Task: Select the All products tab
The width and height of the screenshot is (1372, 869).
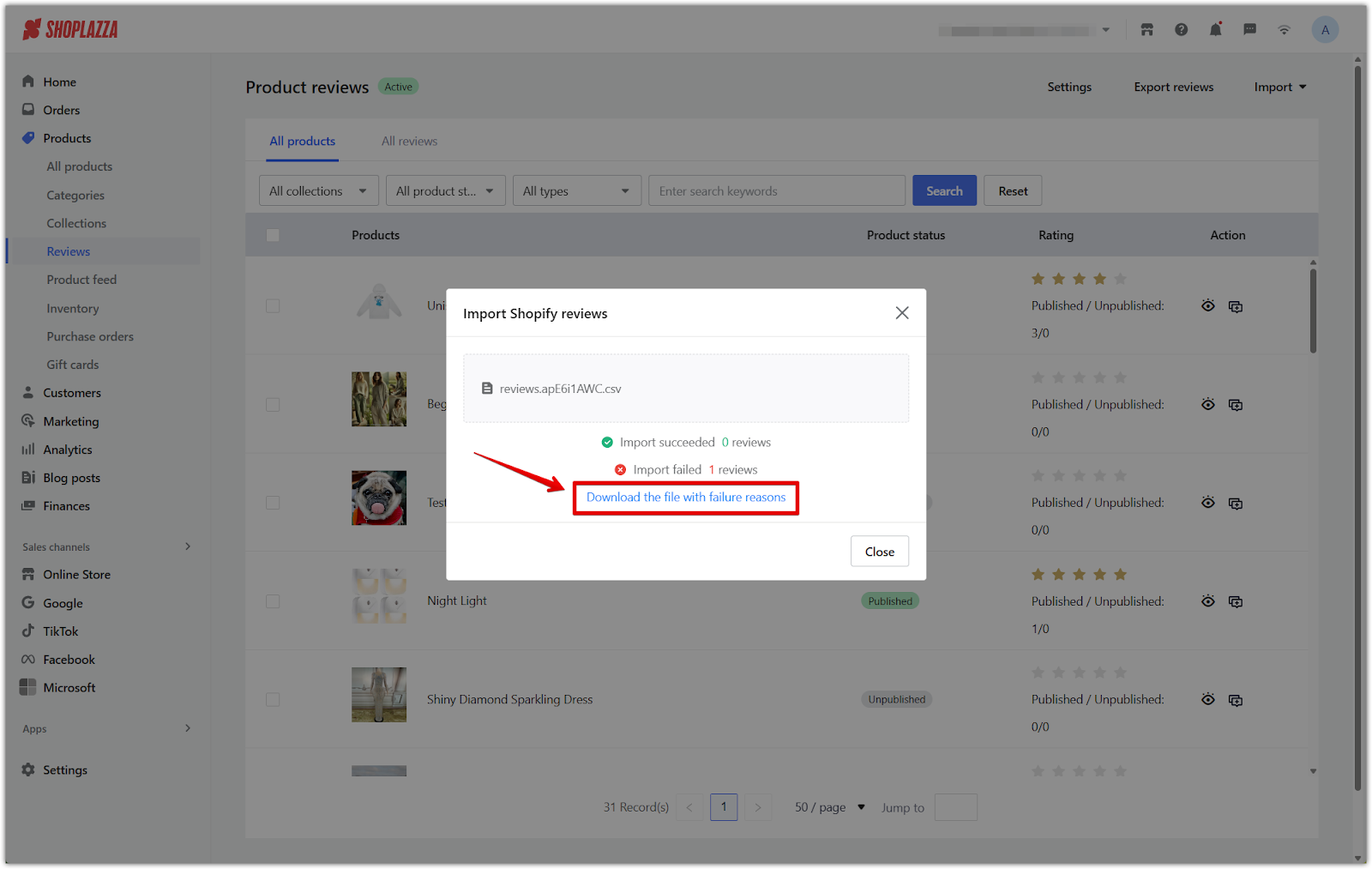Action: 303,142
